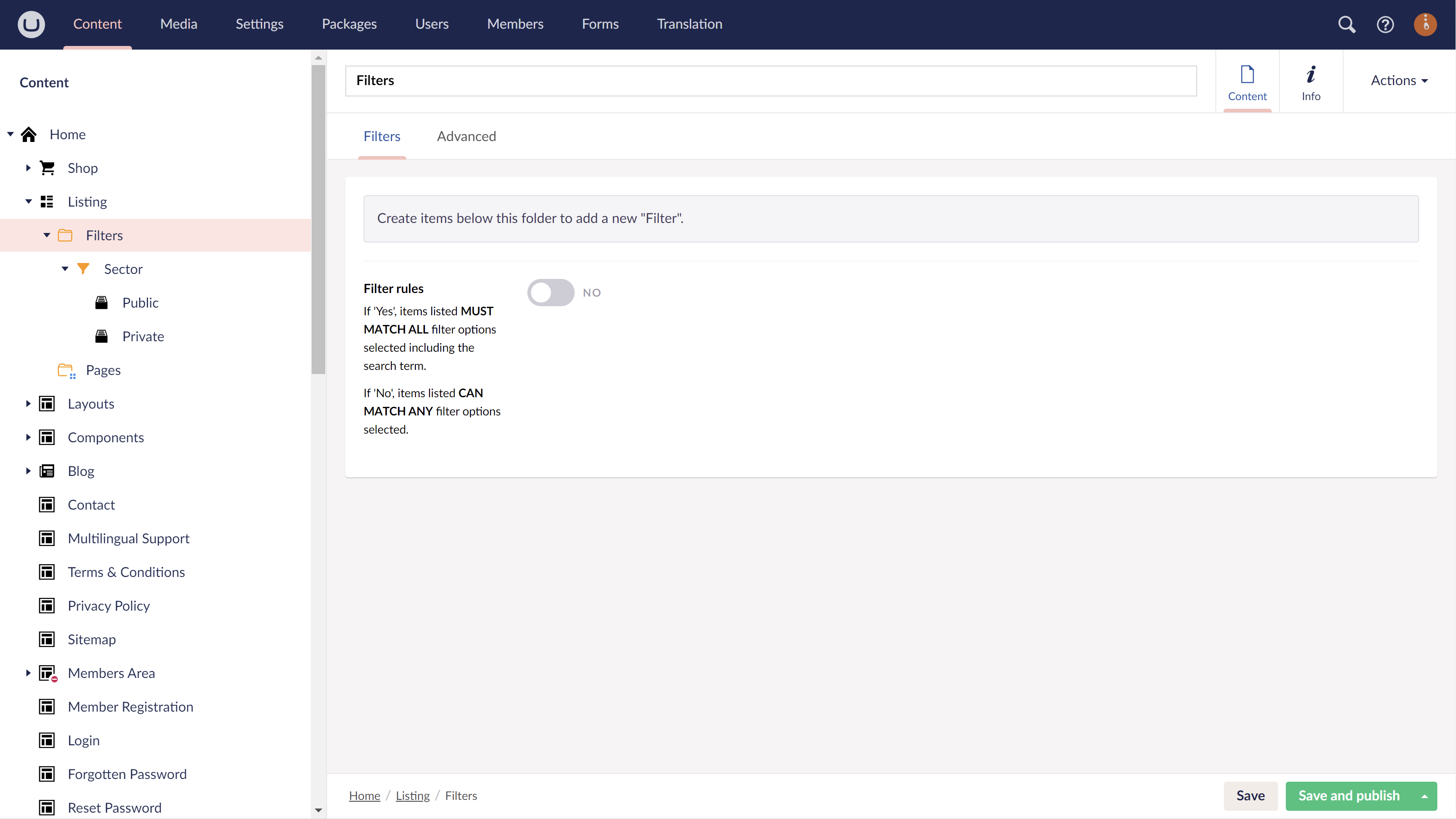Select the Sector filter funnel icon
The width and height of the screenshot is (1456, 819).
pos(83,269)
